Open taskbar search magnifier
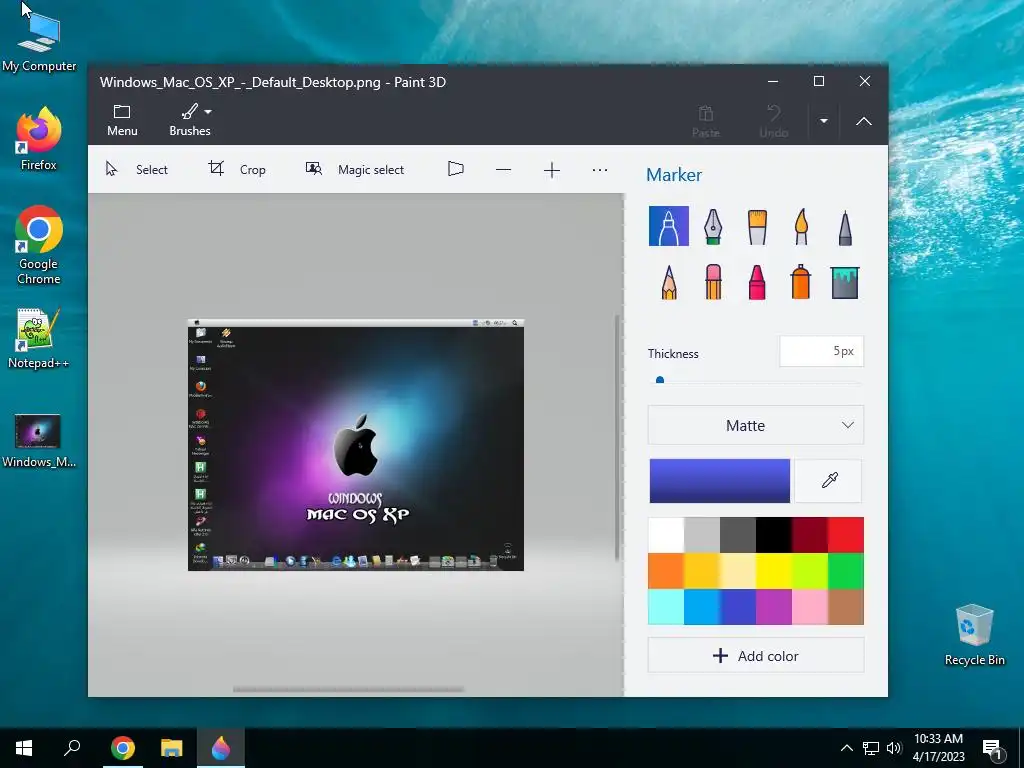Screen dimensions: 1024x768 [72, 748]
